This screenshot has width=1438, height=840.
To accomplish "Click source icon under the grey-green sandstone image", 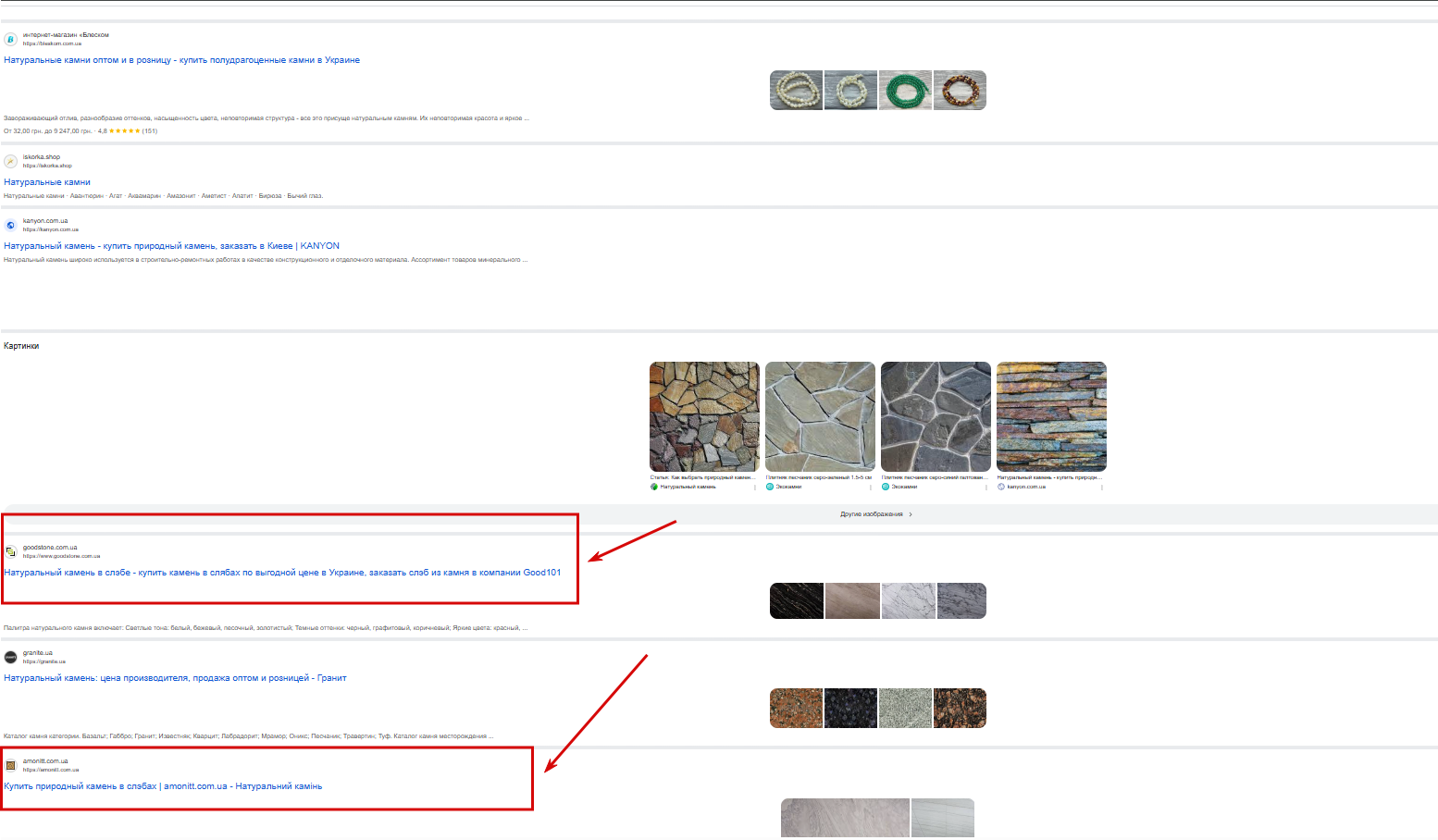I will coord(770,487).
